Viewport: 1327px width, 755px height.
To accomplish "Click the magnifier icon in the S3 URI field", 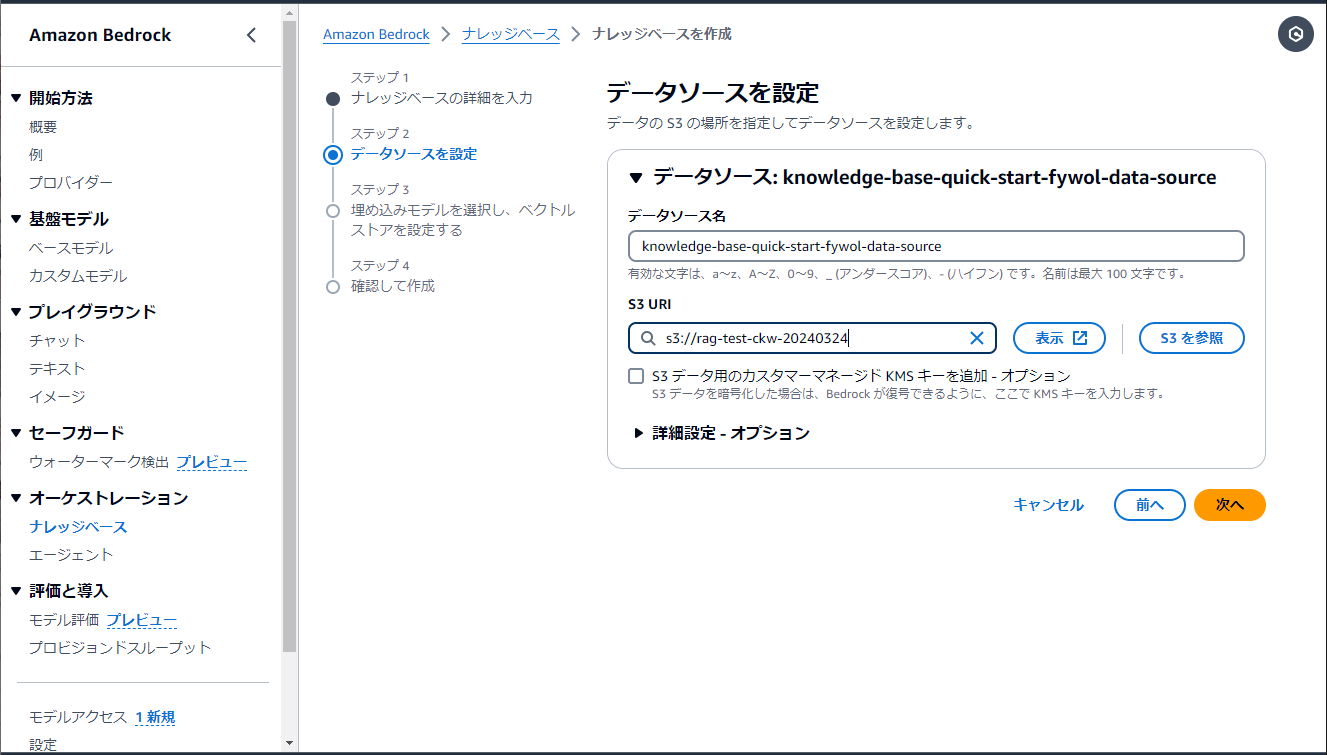I will point(646,338).
